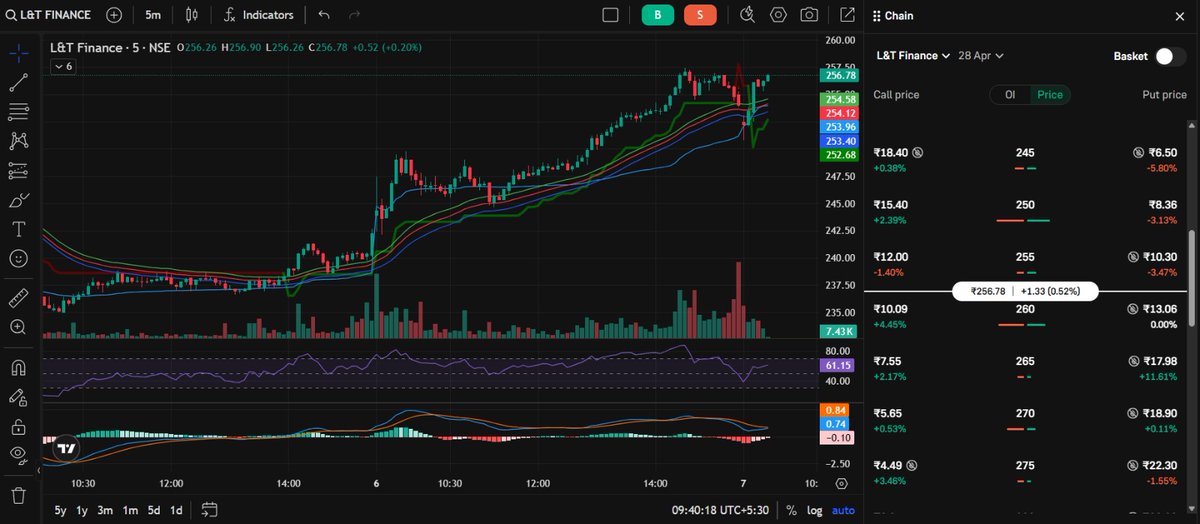Select the Fibonacci/Gann lines tool
The image size is (1200, 524).
tap(17, 112)
